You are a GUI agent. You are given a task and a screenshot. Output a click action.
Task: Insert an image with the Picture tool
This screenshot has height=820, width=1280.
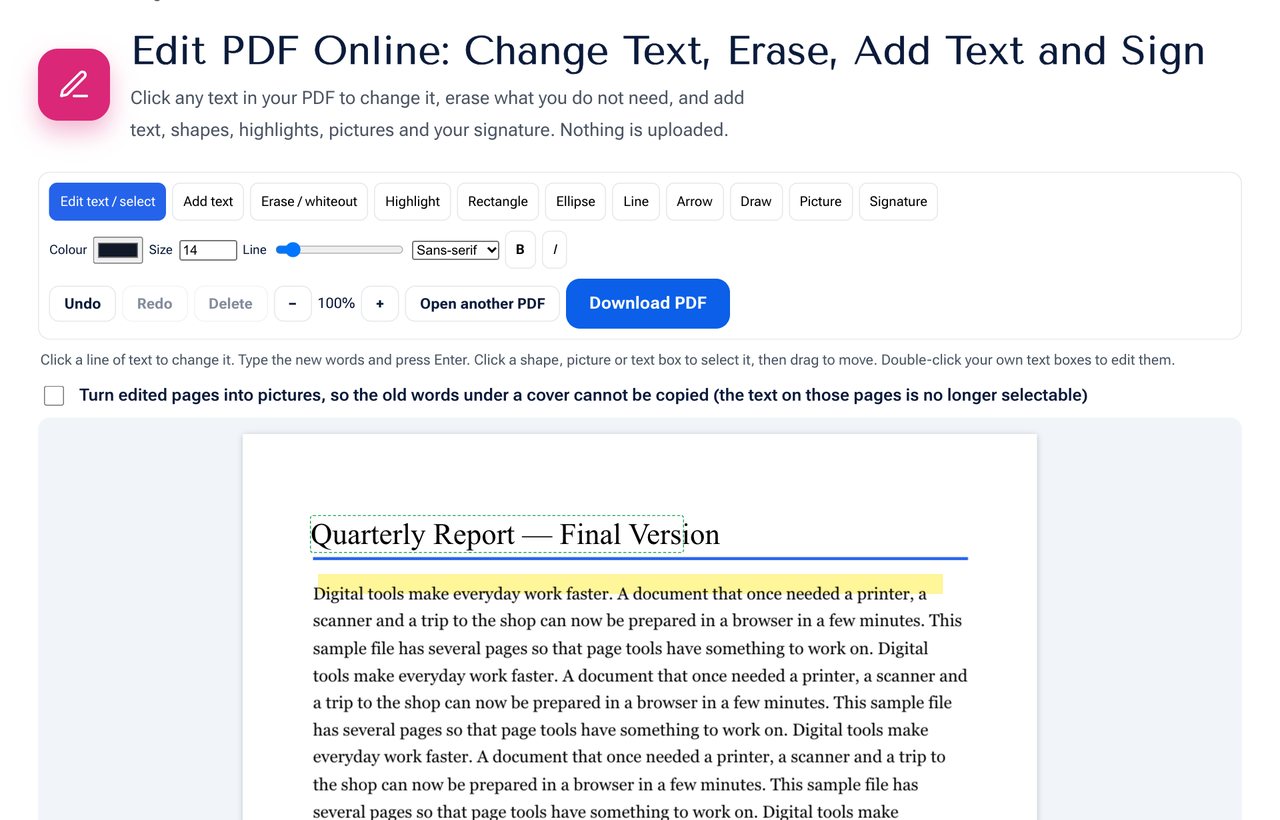click(821, 201)
